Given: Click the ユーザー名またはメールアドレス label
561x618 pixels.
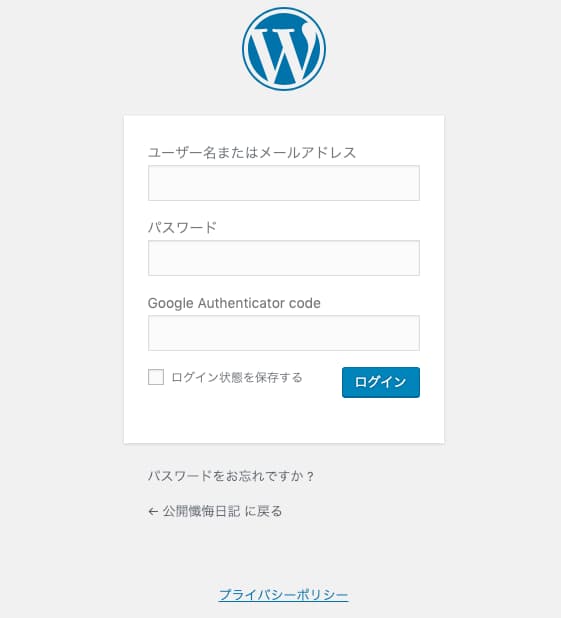Looking at the screenshot, I should pos(252,153).
